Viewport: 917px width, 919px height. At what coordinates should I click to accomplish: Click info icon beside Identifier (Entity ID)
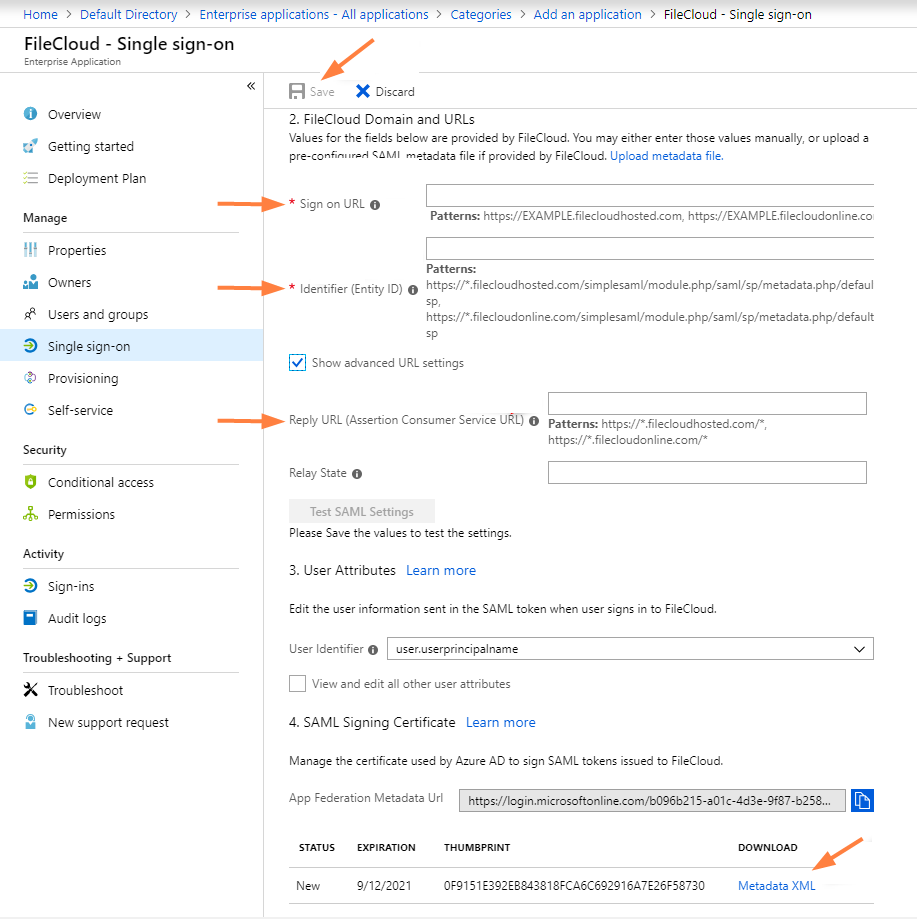[x=413, y=290]
